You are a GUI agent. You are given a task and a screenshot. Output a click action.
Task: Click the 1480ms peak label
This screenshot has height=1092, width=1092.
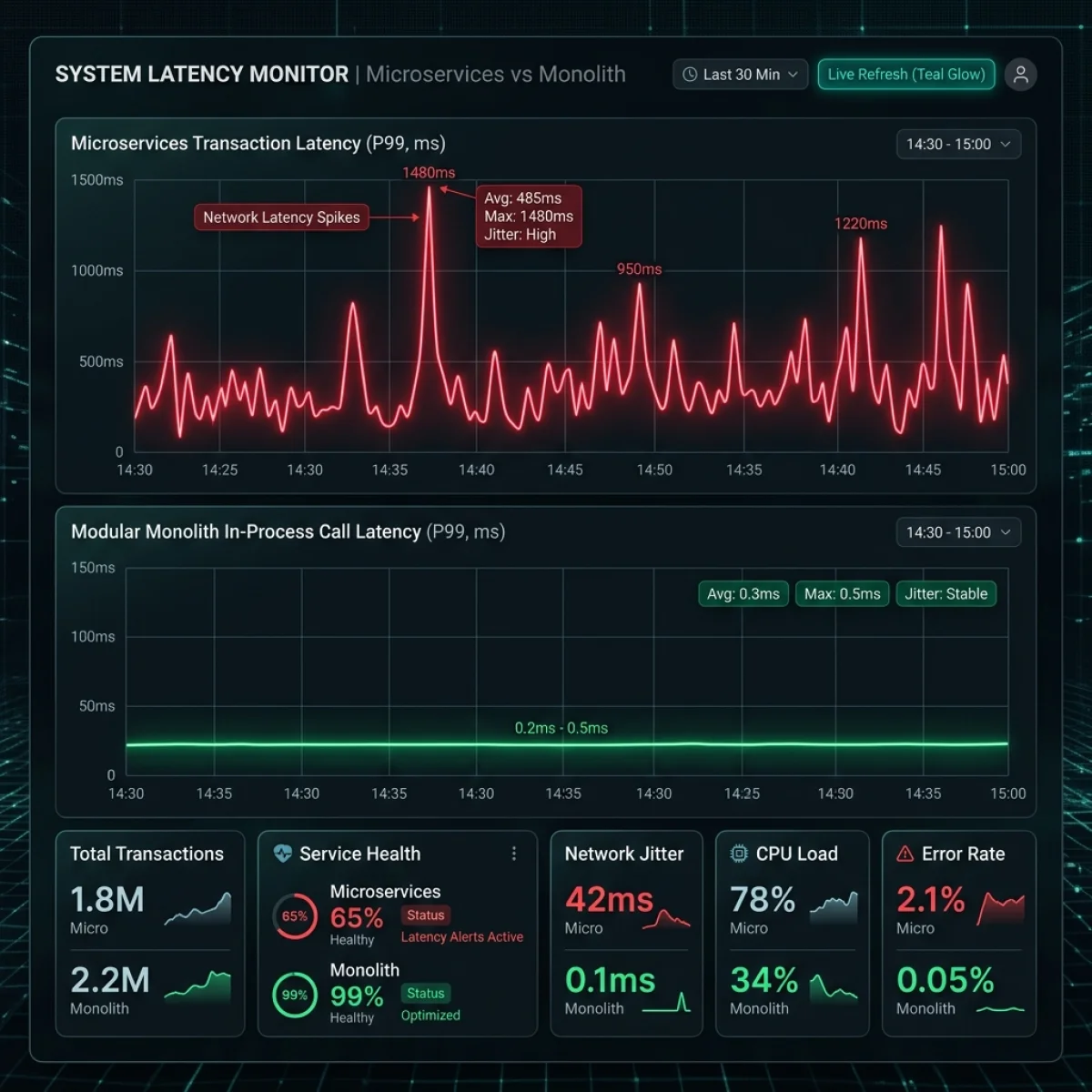click(429, 173)
